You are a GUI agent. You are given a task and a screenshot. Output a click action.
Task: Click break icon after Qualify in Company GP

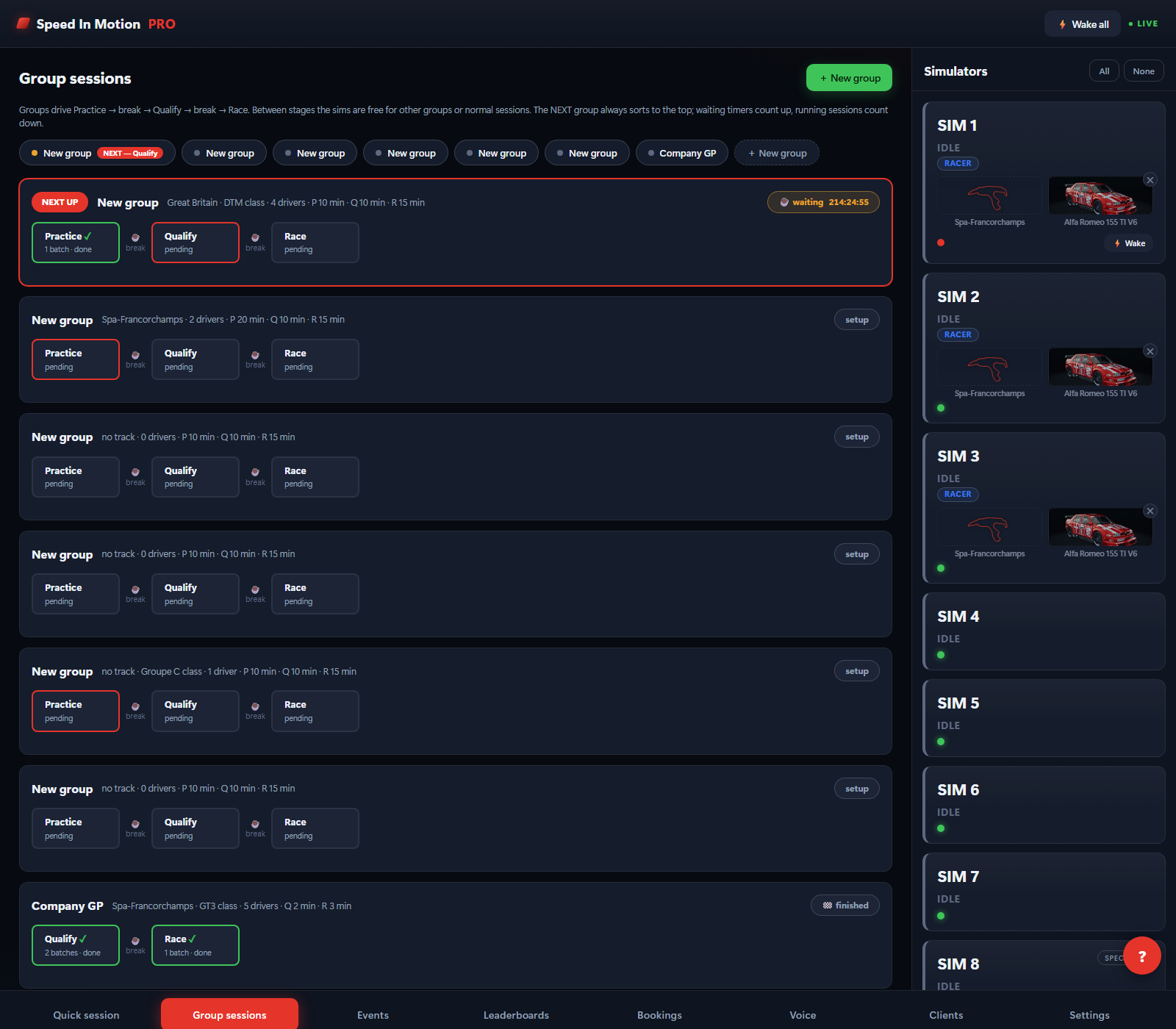coord(135,941)
